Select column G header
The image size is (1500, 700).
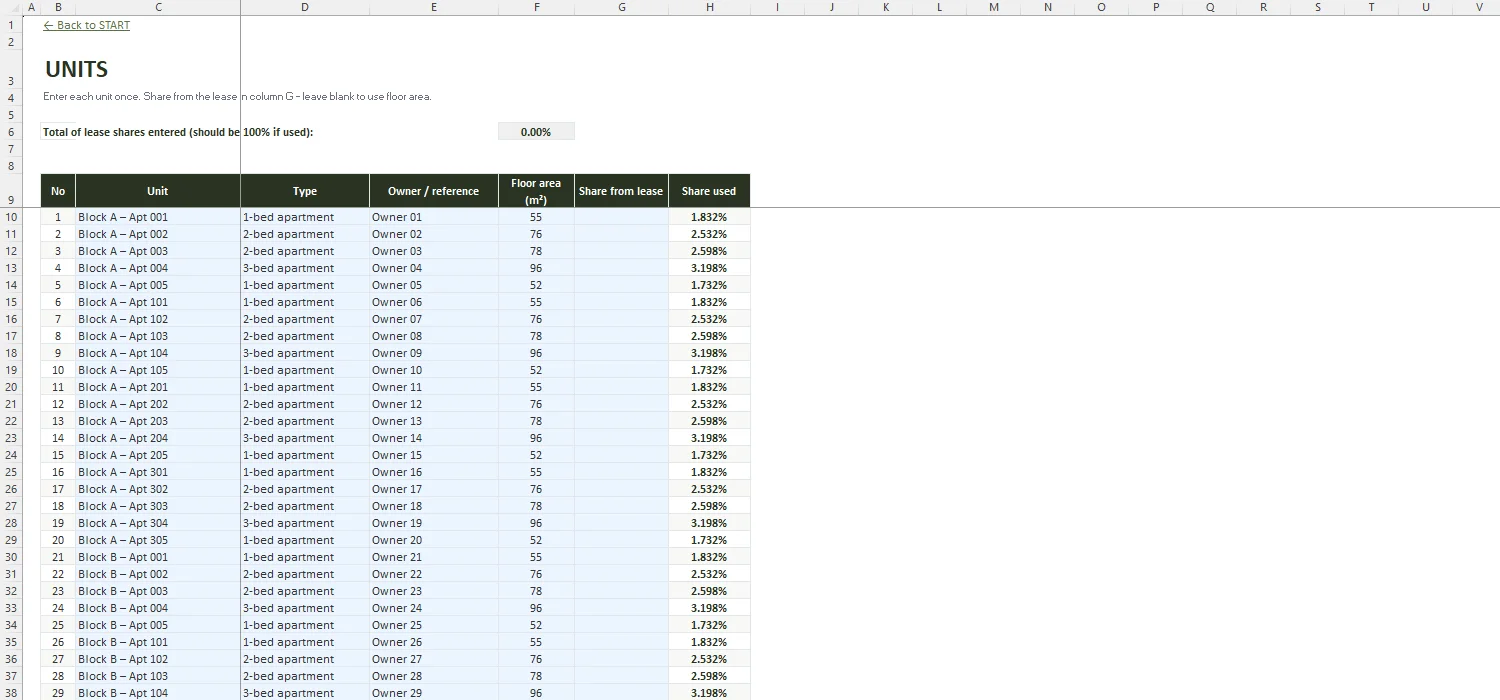621,7
